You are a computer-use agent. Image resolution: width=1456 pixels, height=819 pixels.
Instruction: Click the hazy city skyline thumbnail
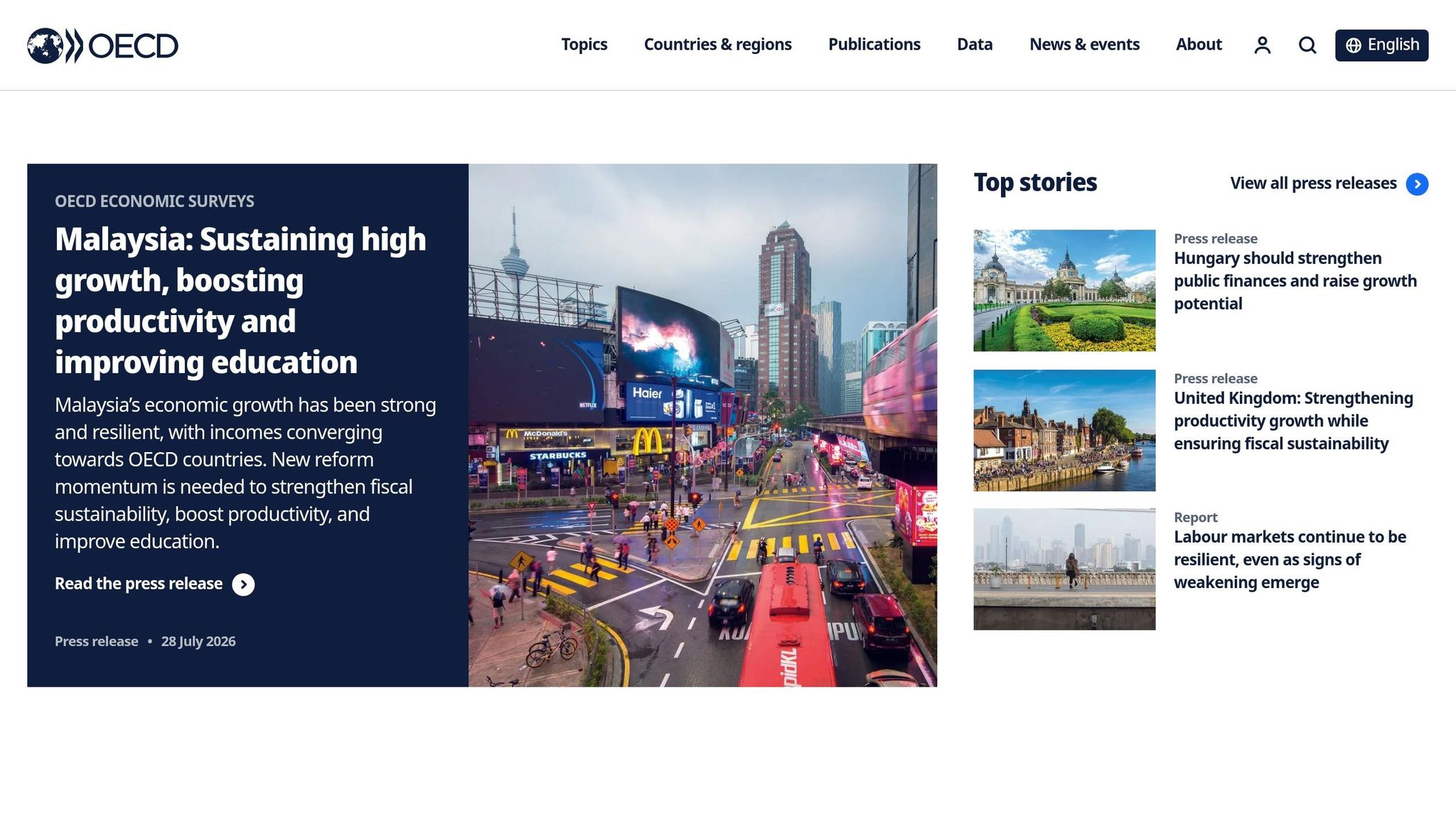click(x=1064, y=569)
